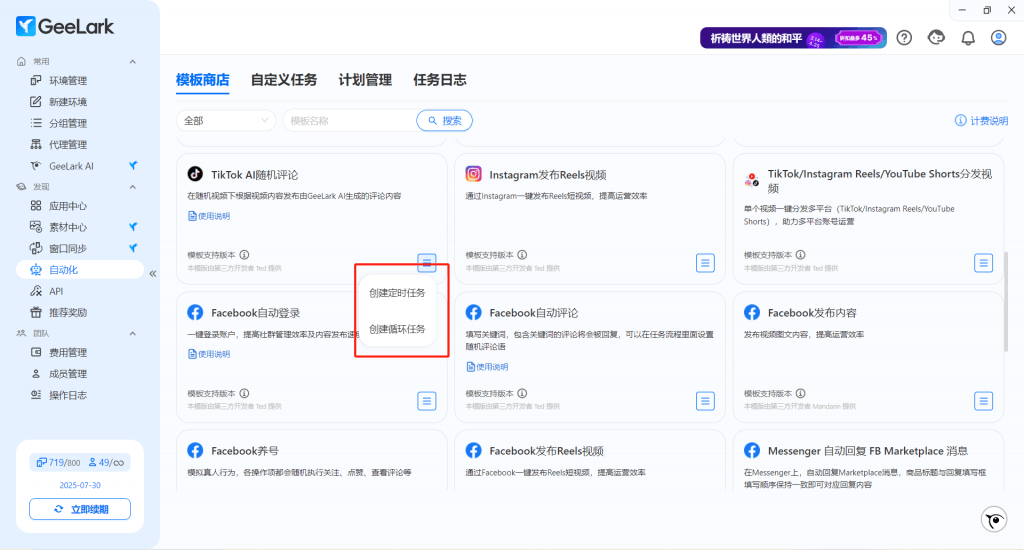Viewport: 1024px width, 550px height.
Task: Collapse the 团队 sidebar section
Action: click(133, 333)
